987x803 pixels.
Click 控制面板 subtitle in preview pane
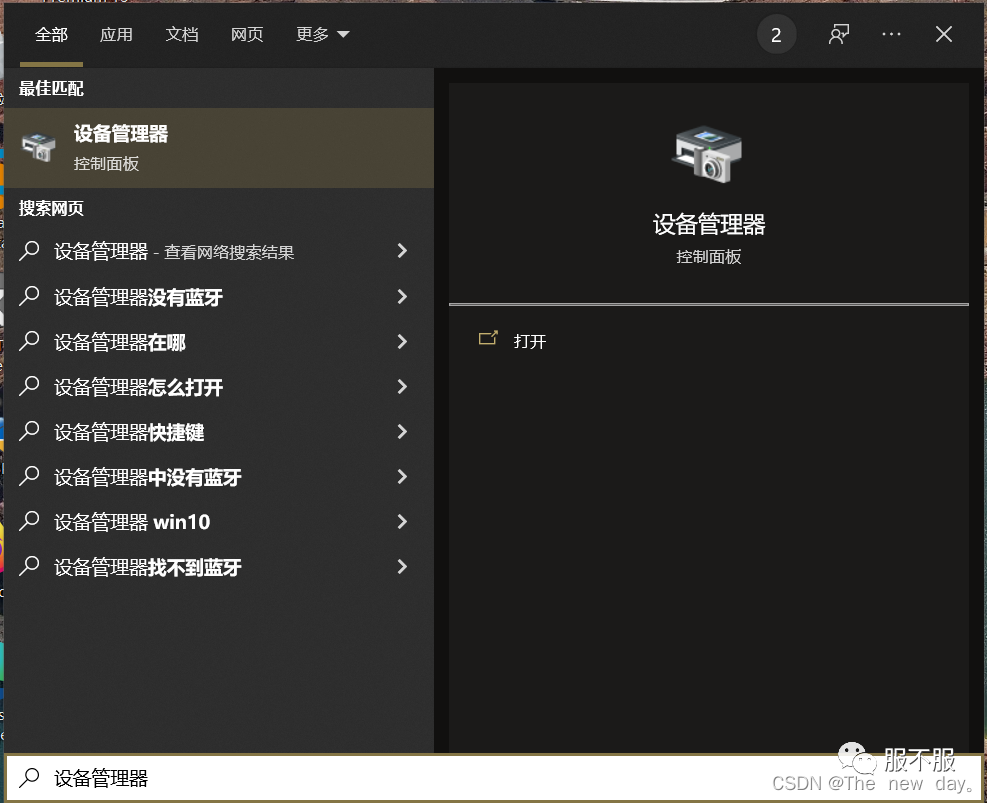click(709, 257)
